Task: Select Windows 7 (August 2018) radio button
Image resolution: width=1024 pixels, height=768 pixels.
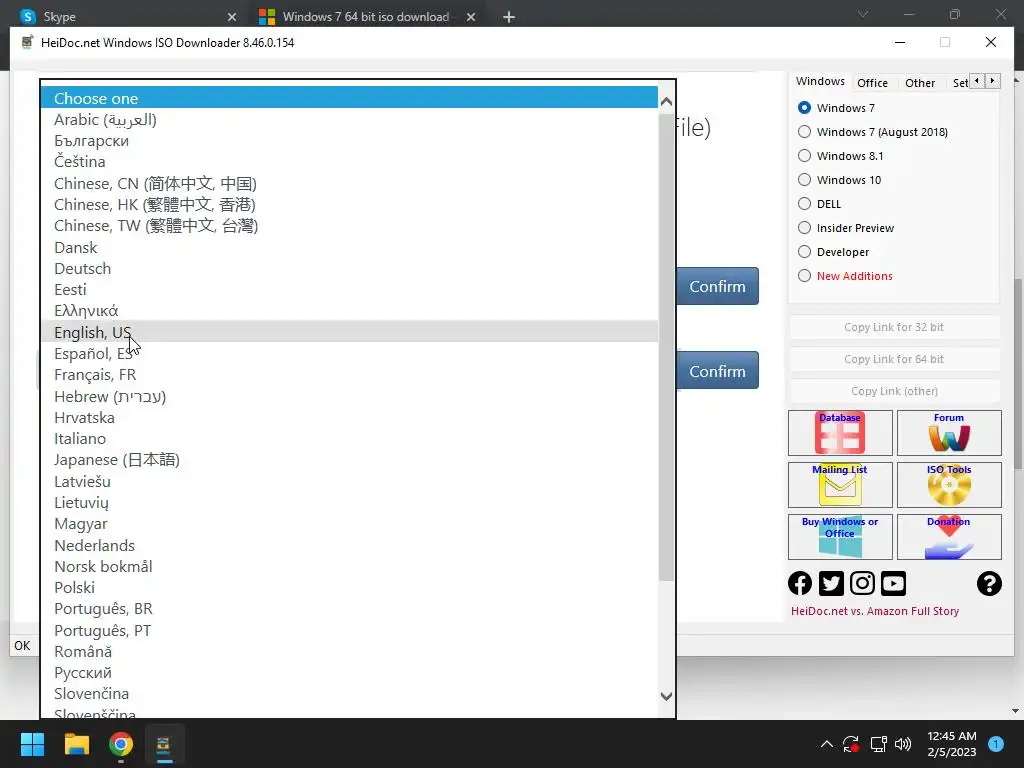Action: click(x=805, y=132)
